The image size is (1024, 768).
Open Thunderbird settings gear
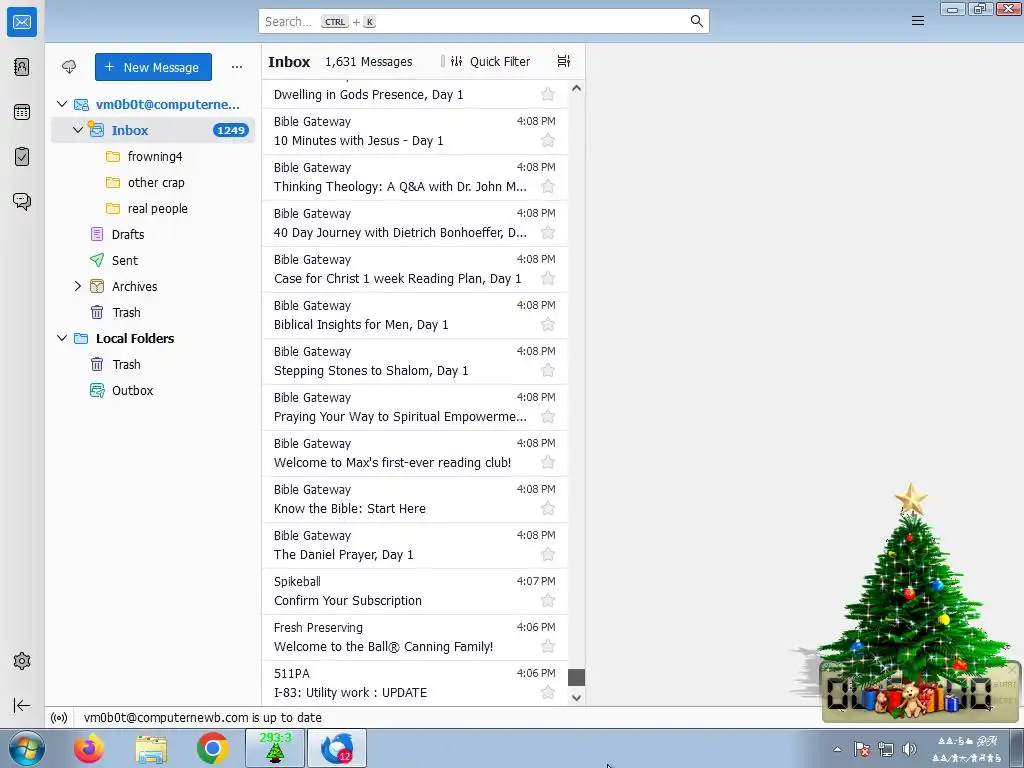[x=22, y=661]
